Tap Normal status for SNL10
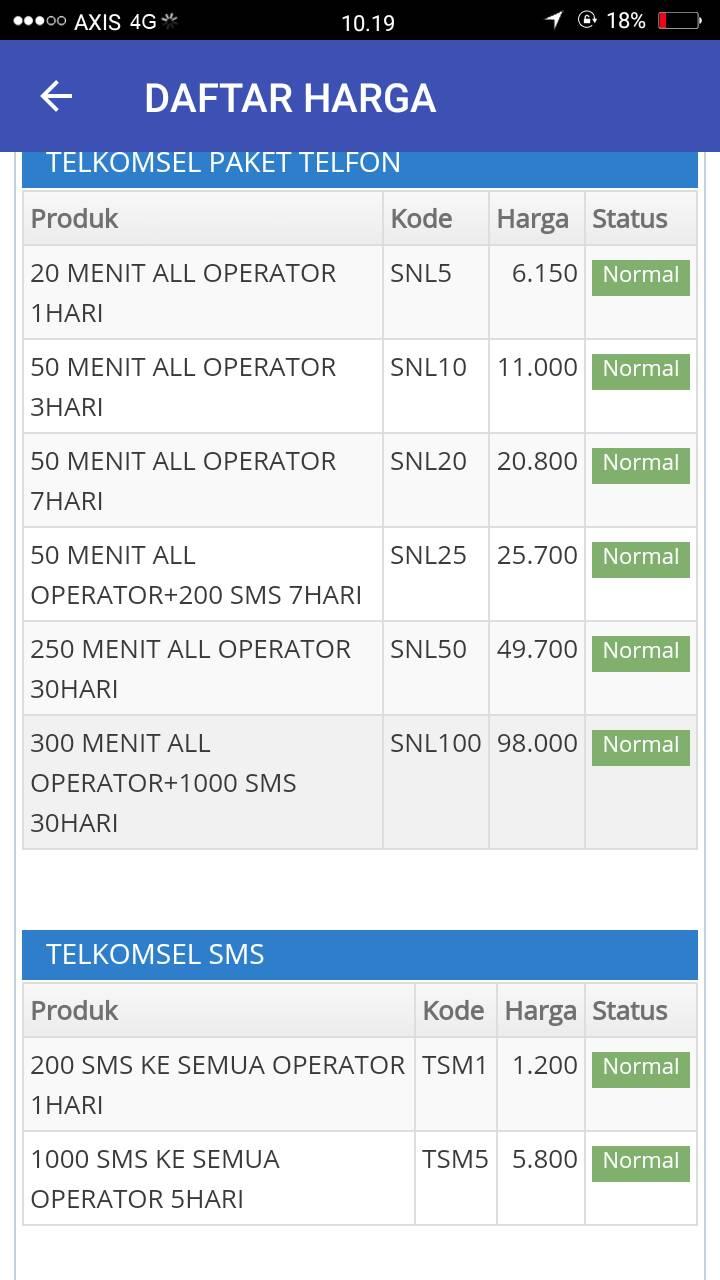The width and height of the screenshot is (720, 1280). pos(641,369)
